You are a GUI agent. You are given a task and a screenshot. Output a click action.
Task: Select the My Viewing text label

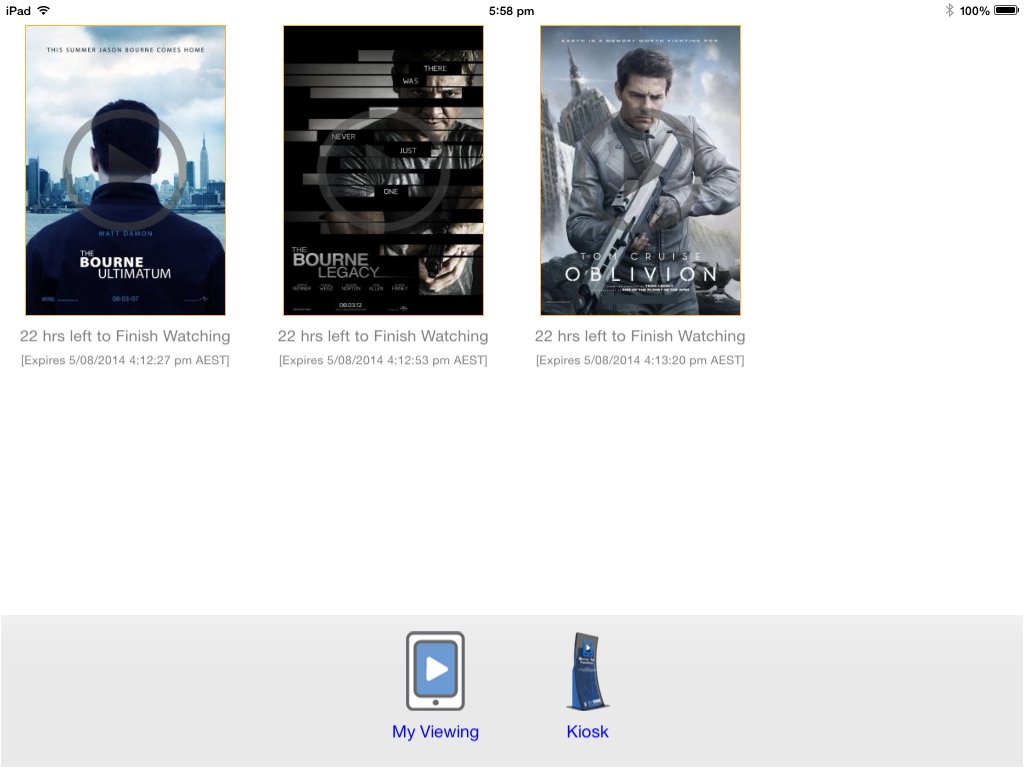point(435,732)
